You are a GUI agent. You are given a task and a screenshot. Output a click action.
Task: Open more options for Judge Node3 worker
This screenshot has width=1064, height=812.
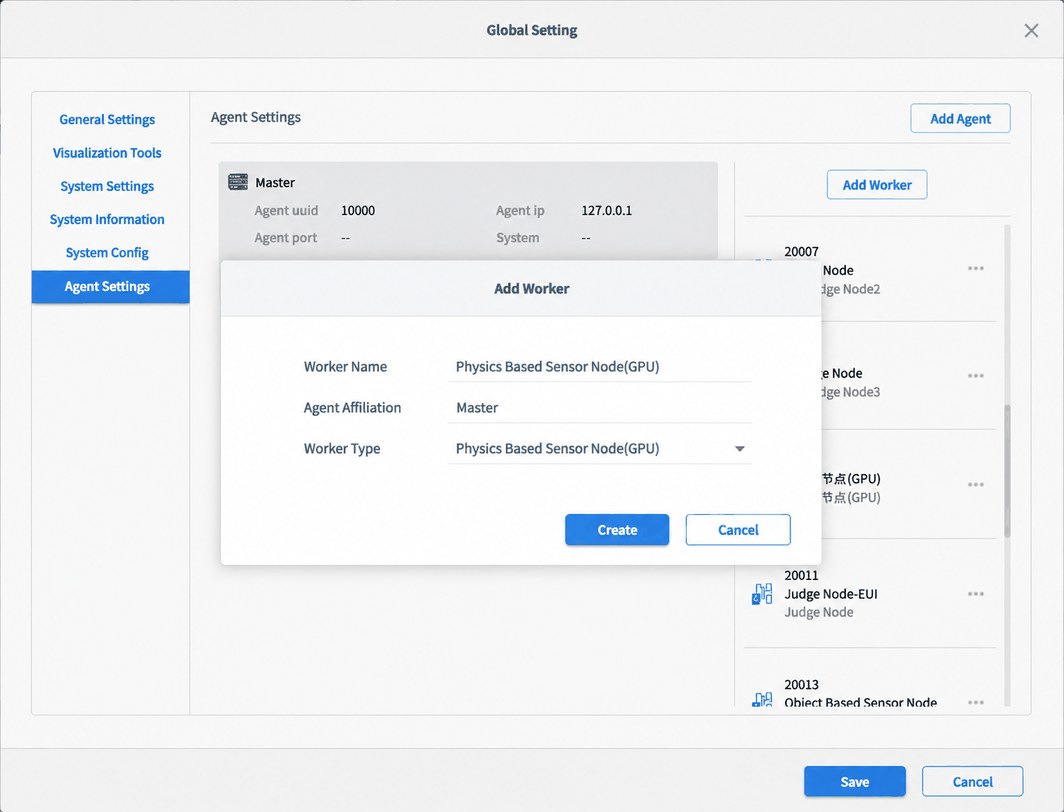pos(976,376)
